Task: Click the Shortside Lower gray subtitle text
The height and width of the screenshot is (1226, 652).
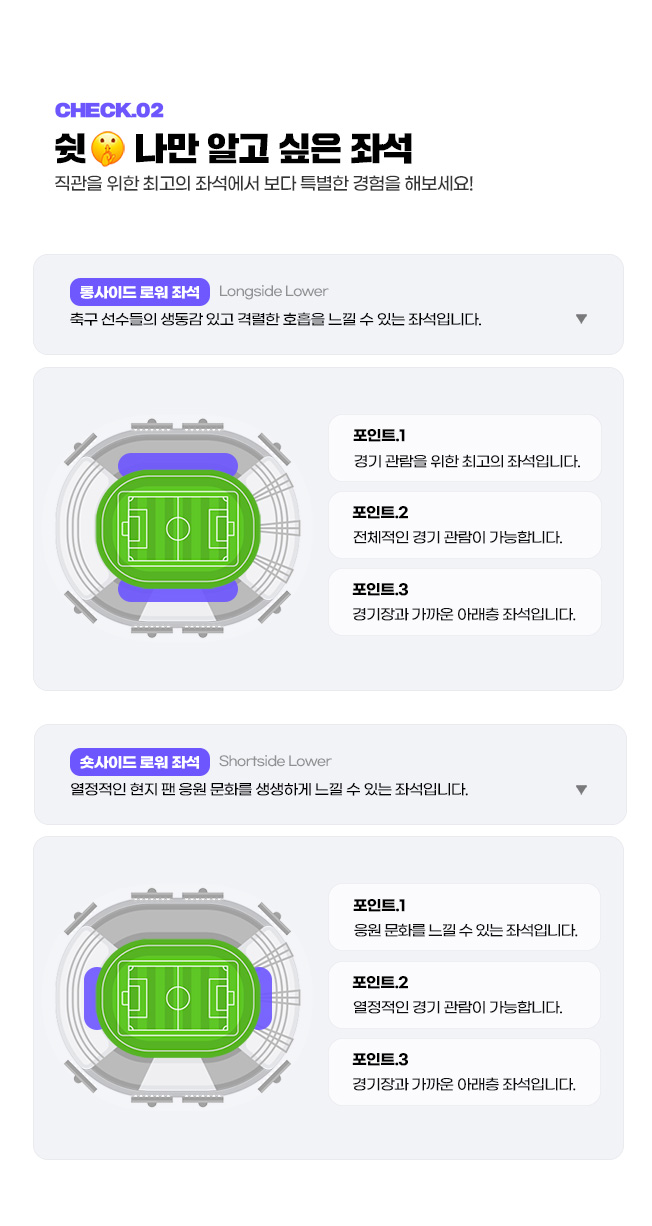Action: pyautogui.click(x=275, y=762)
